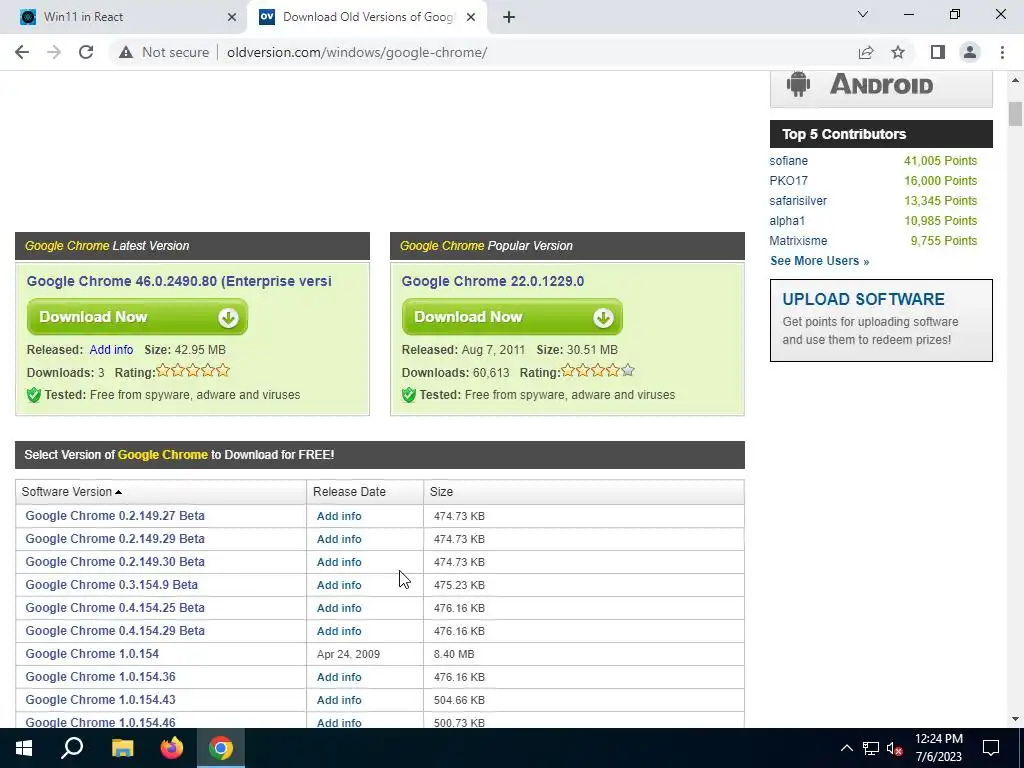This screenshot has height=768, width=1024.
Task: Open Google Chrome 1.0.154 link
Action: click(x=92, y=654)
